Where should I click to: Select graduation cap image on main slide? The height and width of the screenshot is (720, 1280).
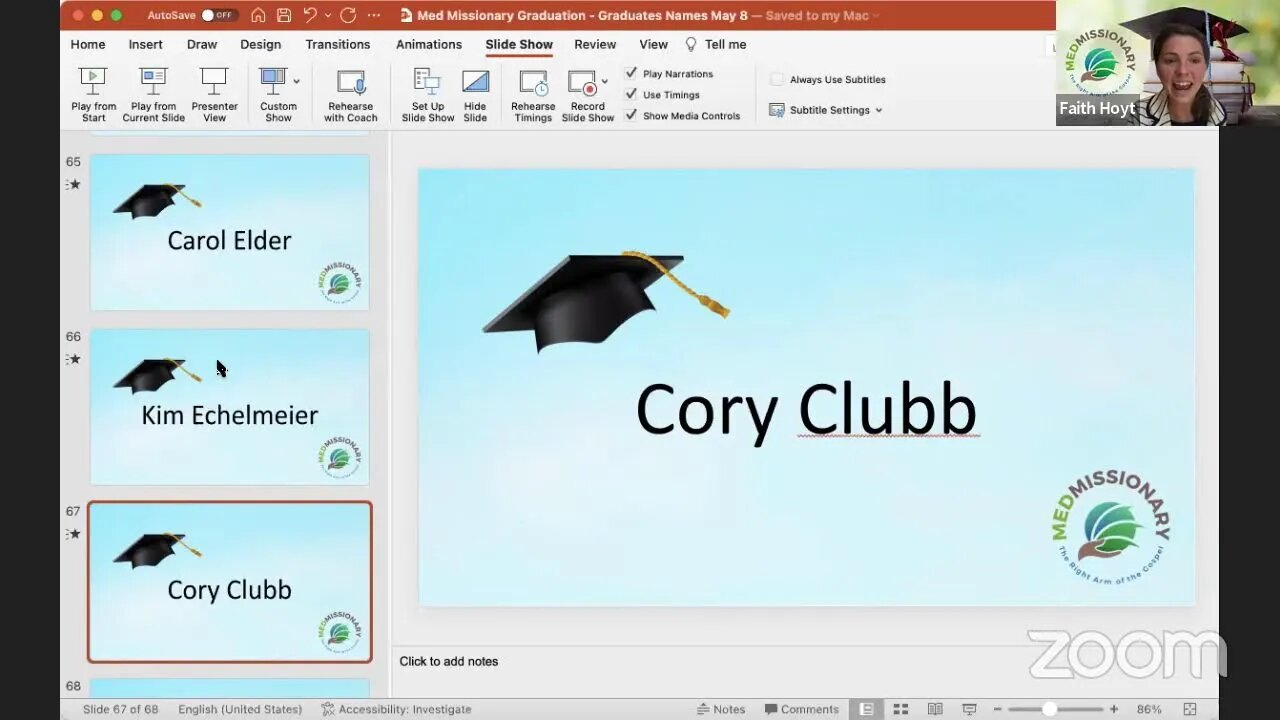[x=606, y=301]
